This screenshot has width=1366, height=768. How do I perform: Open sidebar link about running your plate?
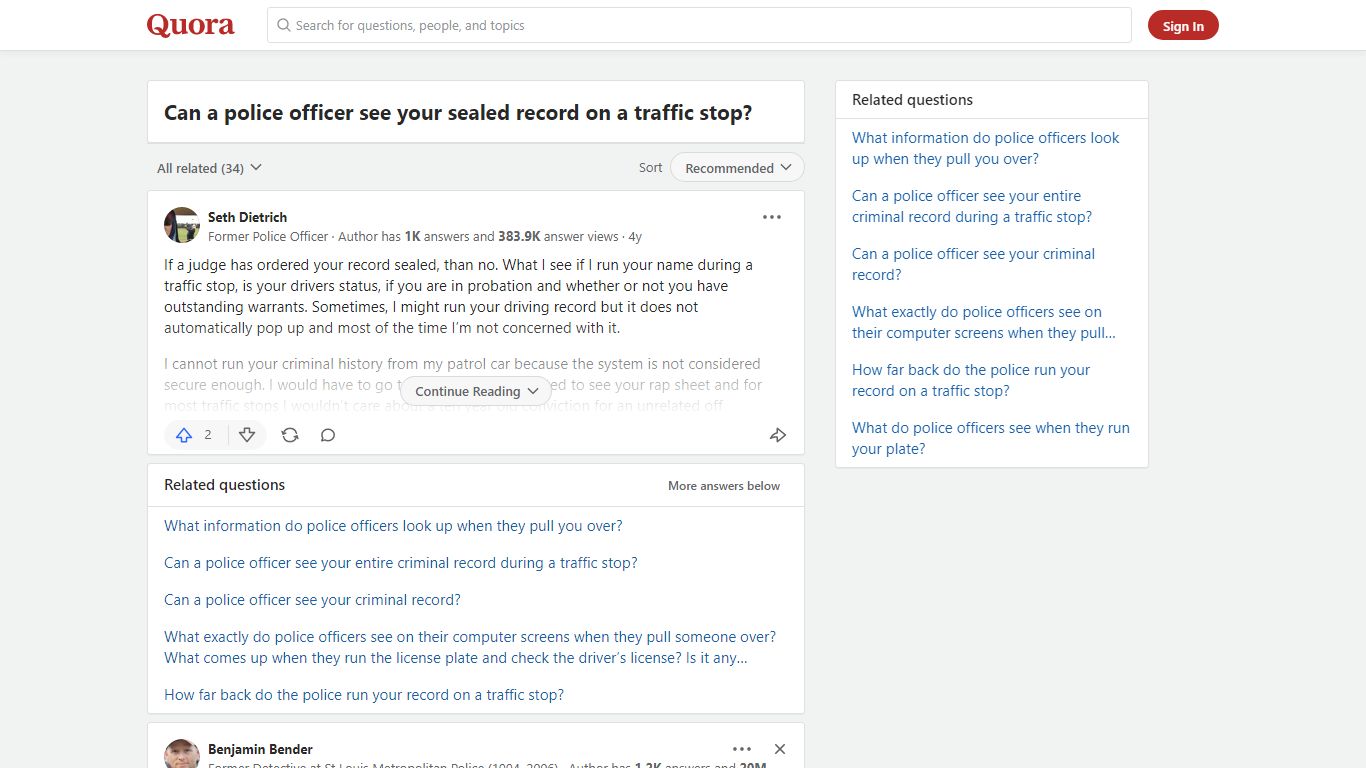(990, 438)
